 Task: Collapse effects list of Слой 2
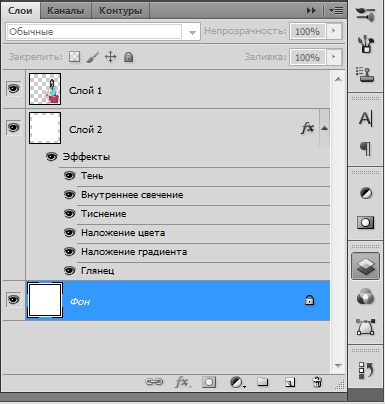click(x=324, y=128)
